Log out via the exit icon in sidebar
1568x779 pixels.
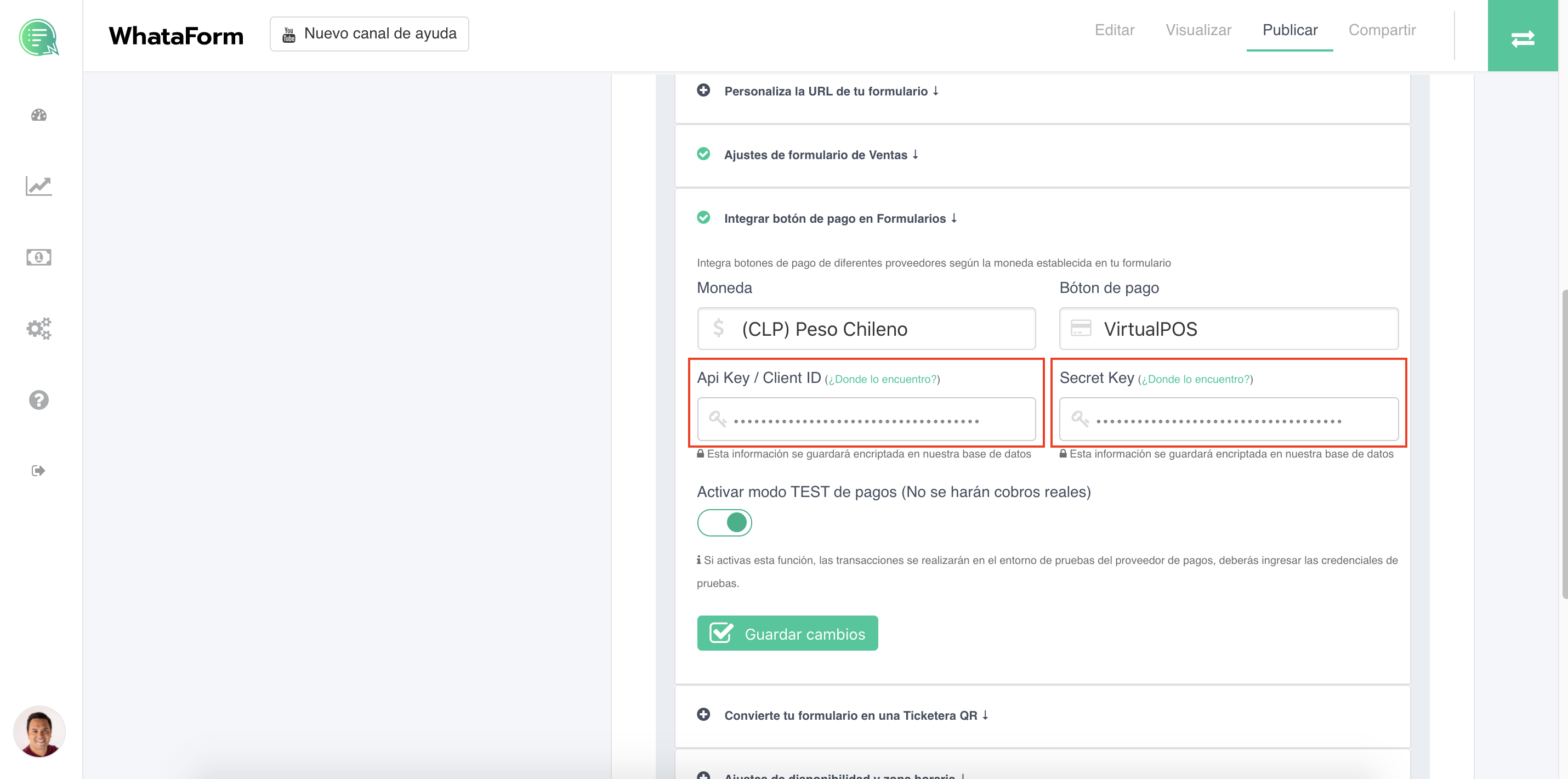point(38,470)
